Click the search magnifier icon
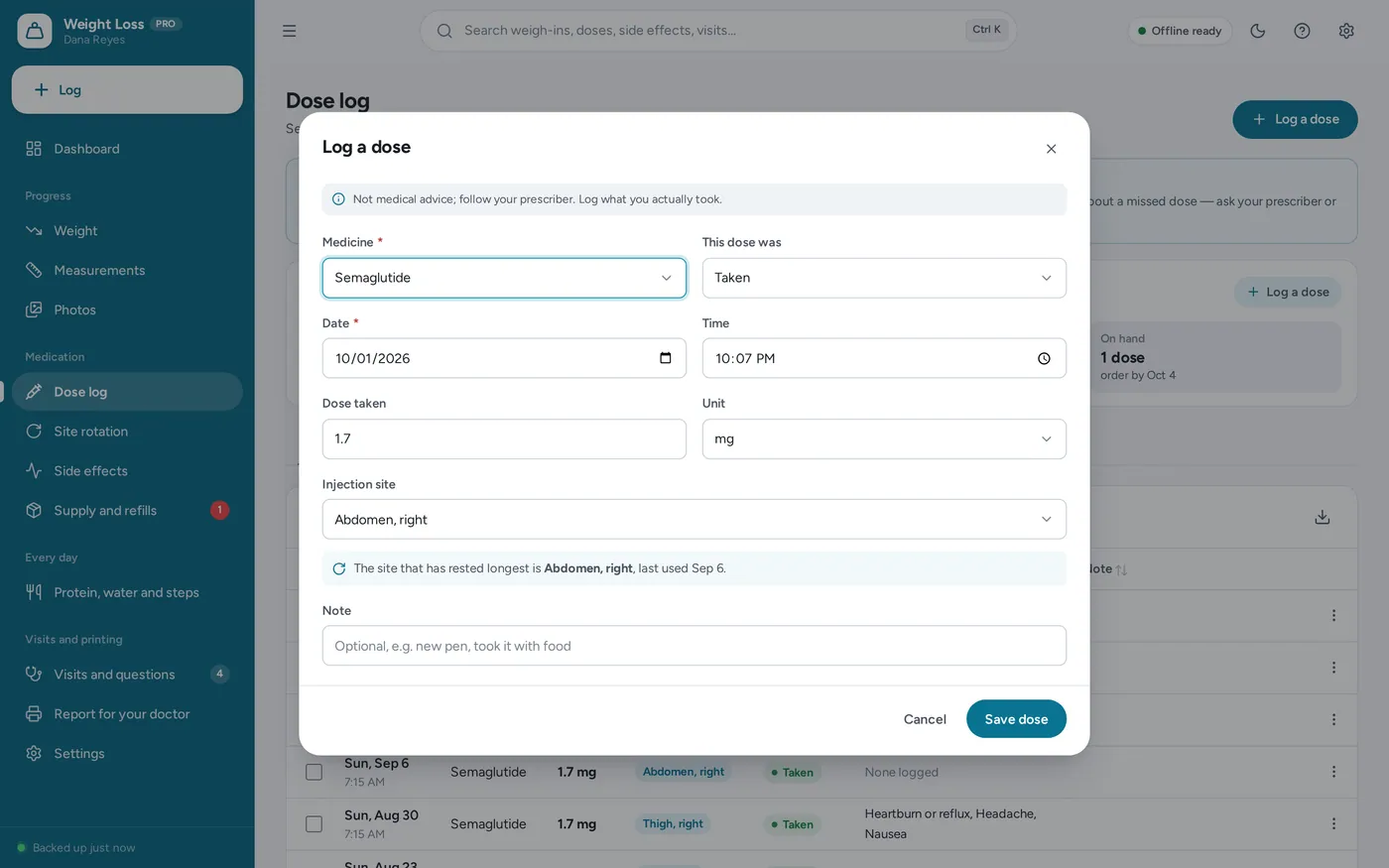 tap(444, 31)
